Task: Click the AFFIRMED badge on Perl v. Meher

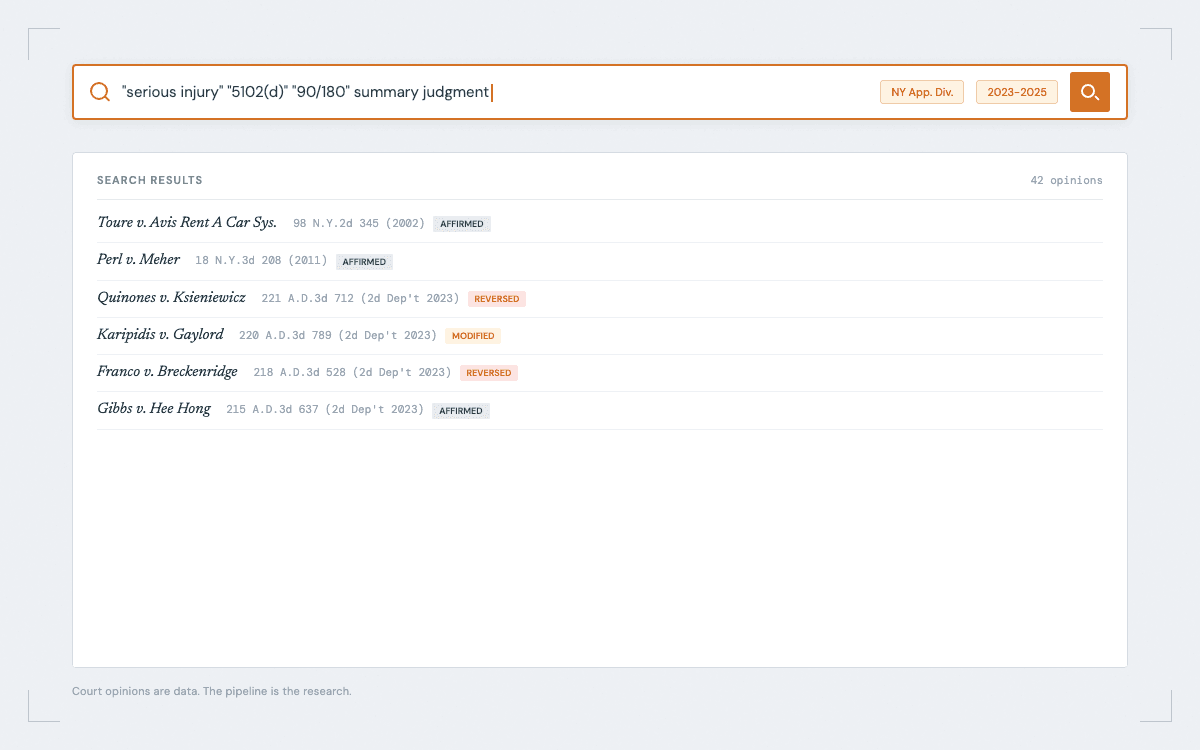Action: pyautogui.click(x=364, y=261)
